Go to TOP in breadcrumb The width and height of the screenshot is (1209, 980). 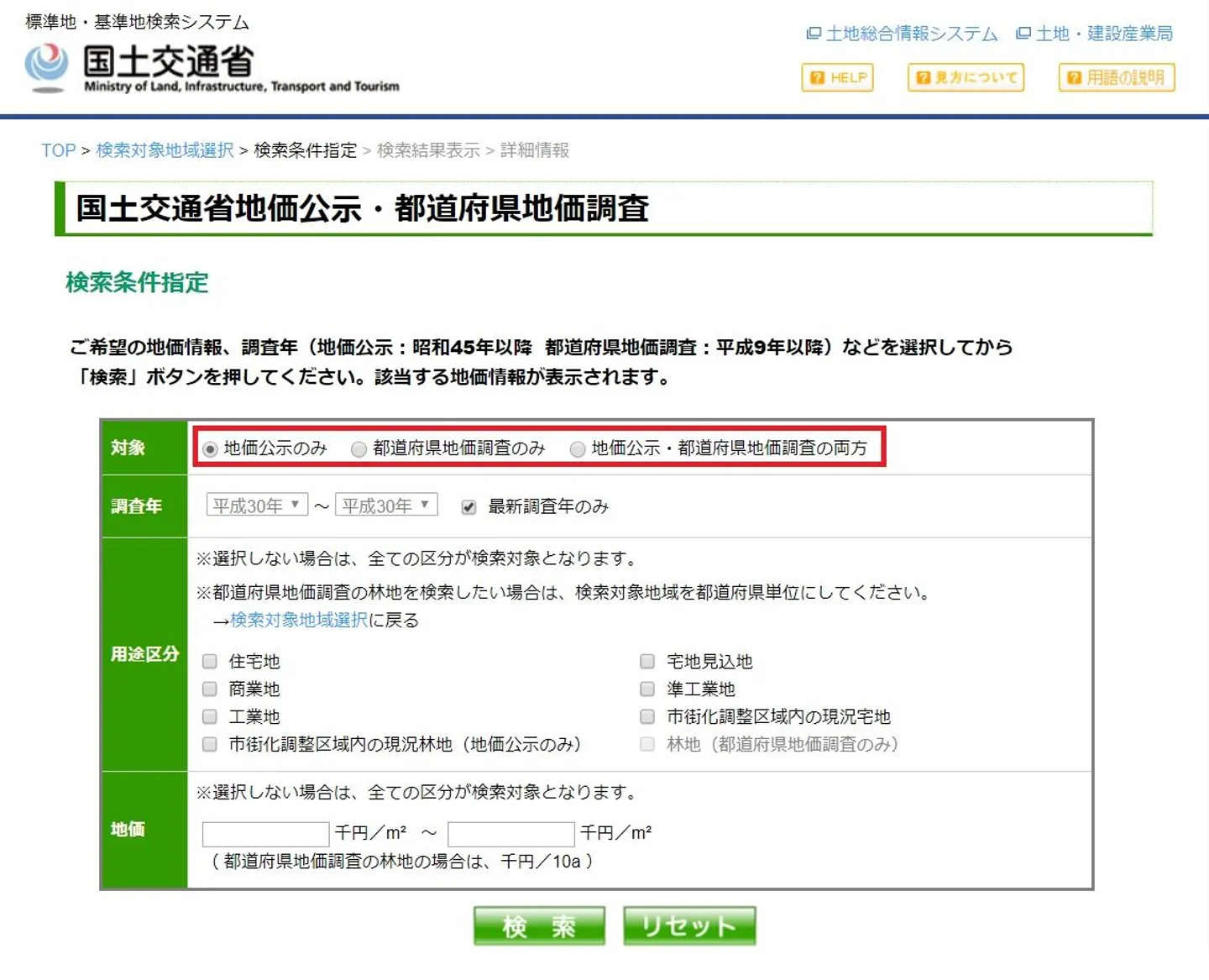coord(58,150)
